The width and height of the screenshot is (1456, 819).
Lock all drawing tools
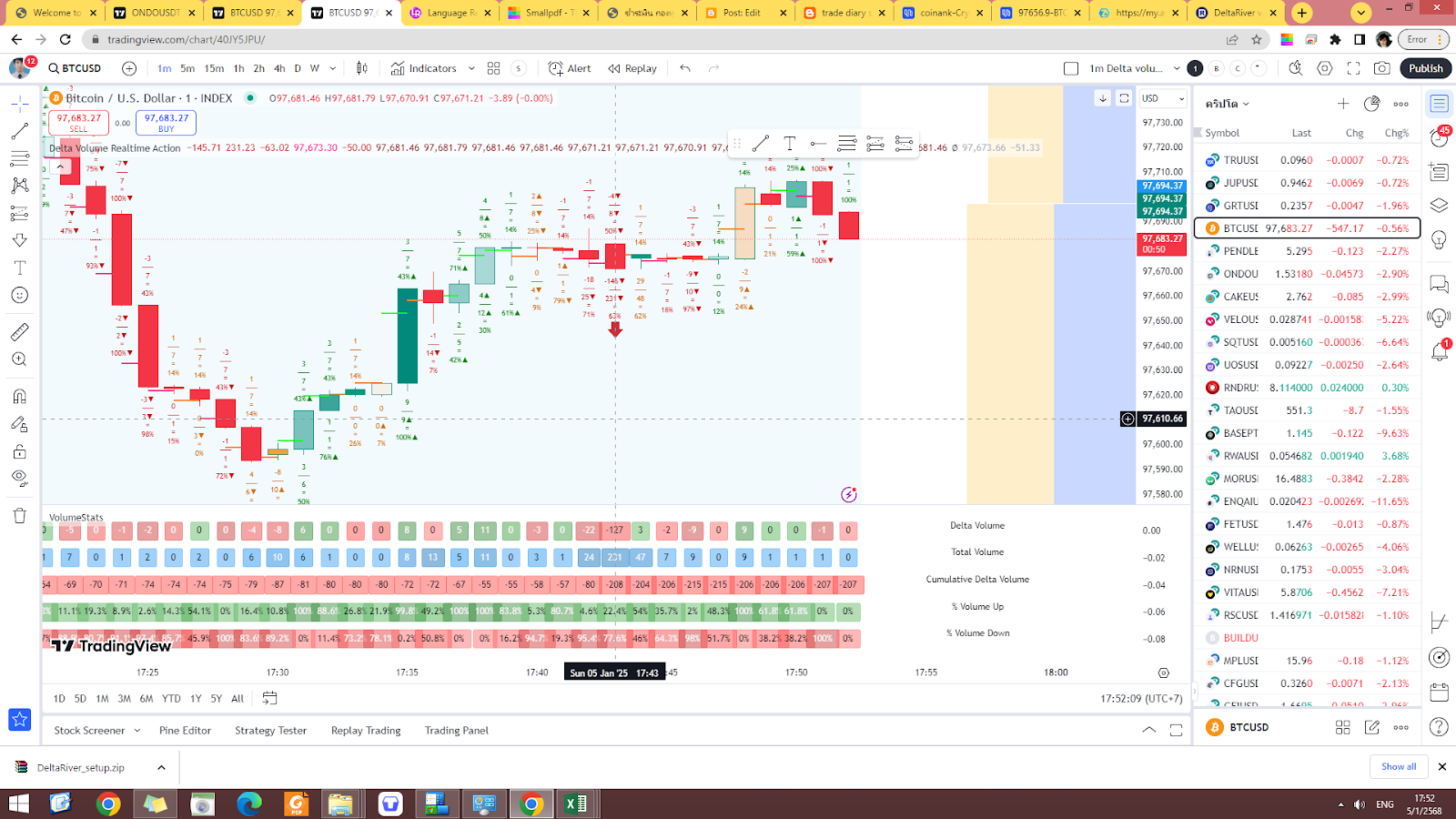(19, 451)
